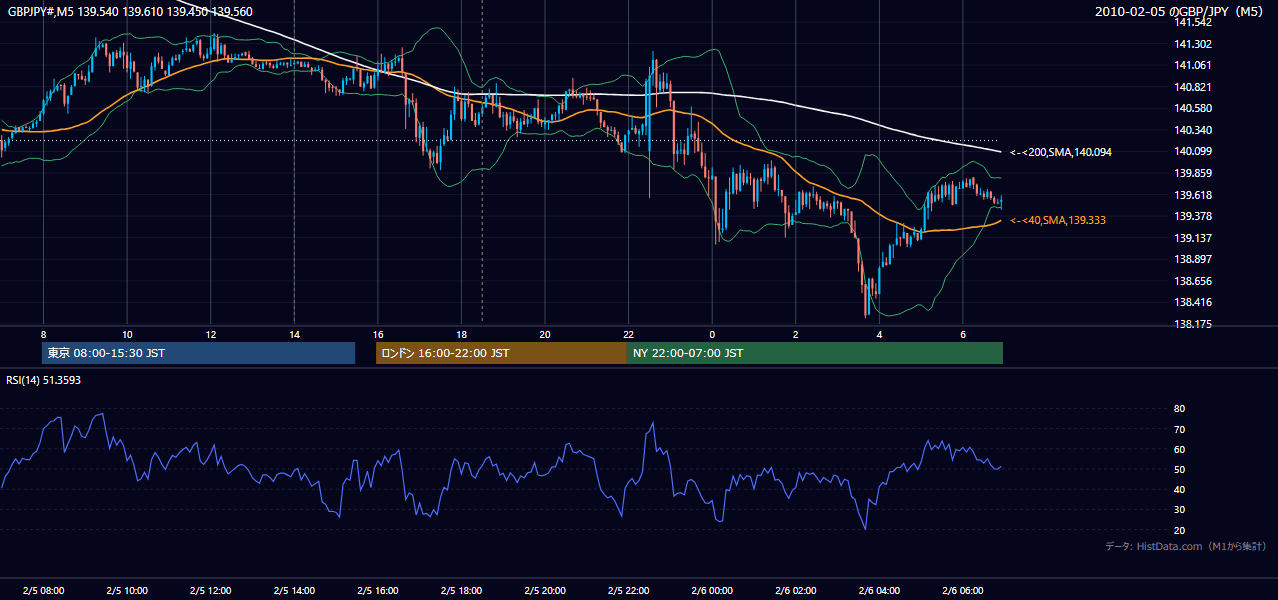Click the NY 22:00-07:00 JST session bar
The height and width of the screenshot is (600, 1278).
(815, 353)
